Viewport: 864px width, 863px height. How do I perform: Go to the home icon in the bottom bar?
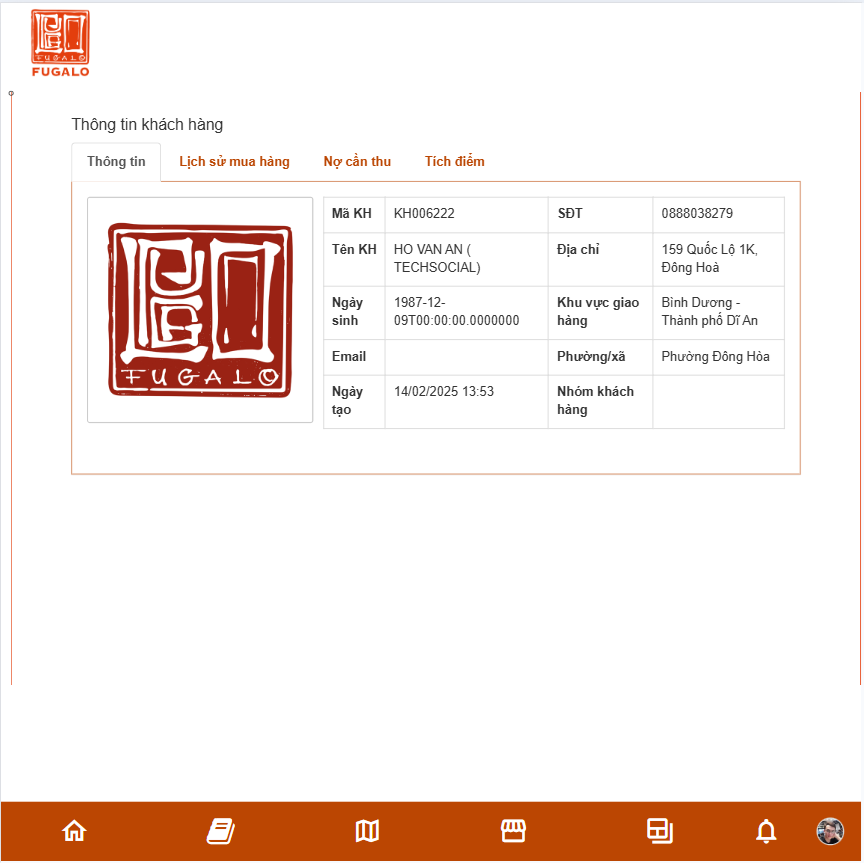74,830
